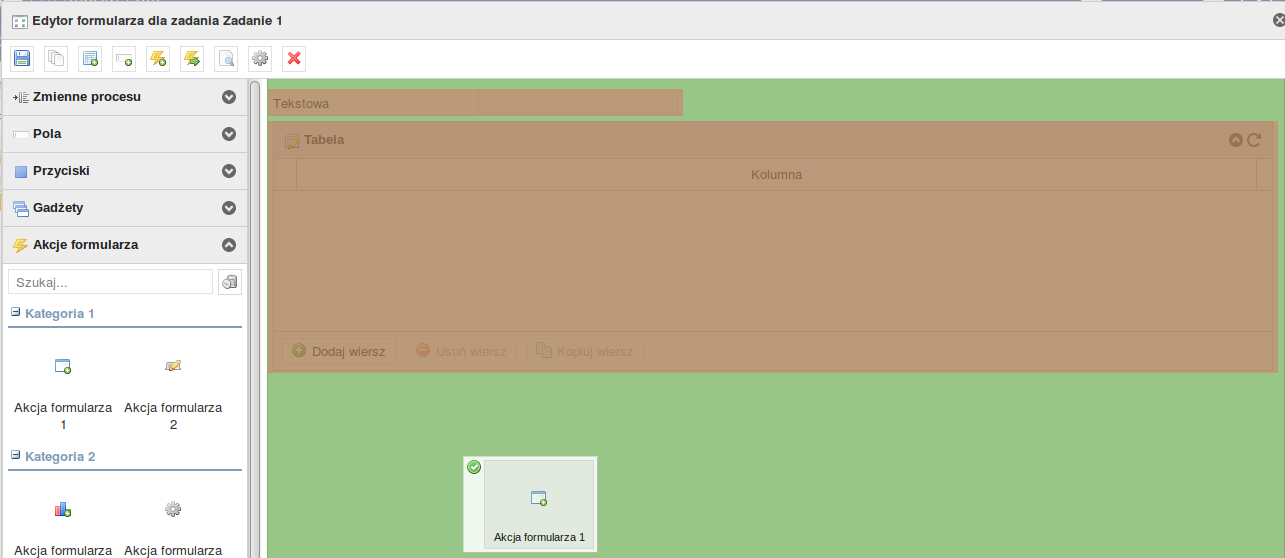Screen dimensions: 1285x558
Task: Collapse the Kategoria 1 group
Action: 15,312
